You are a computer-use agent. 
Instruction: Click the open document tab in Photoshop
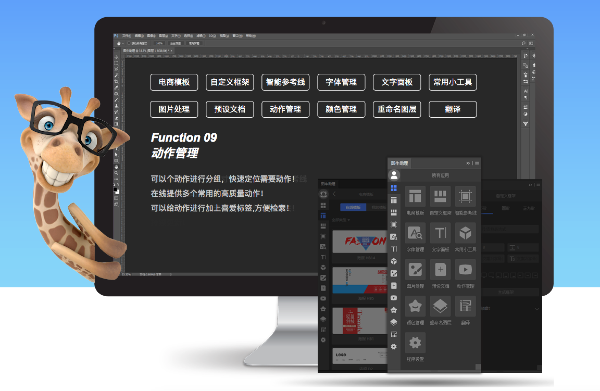tap(148, 51)
